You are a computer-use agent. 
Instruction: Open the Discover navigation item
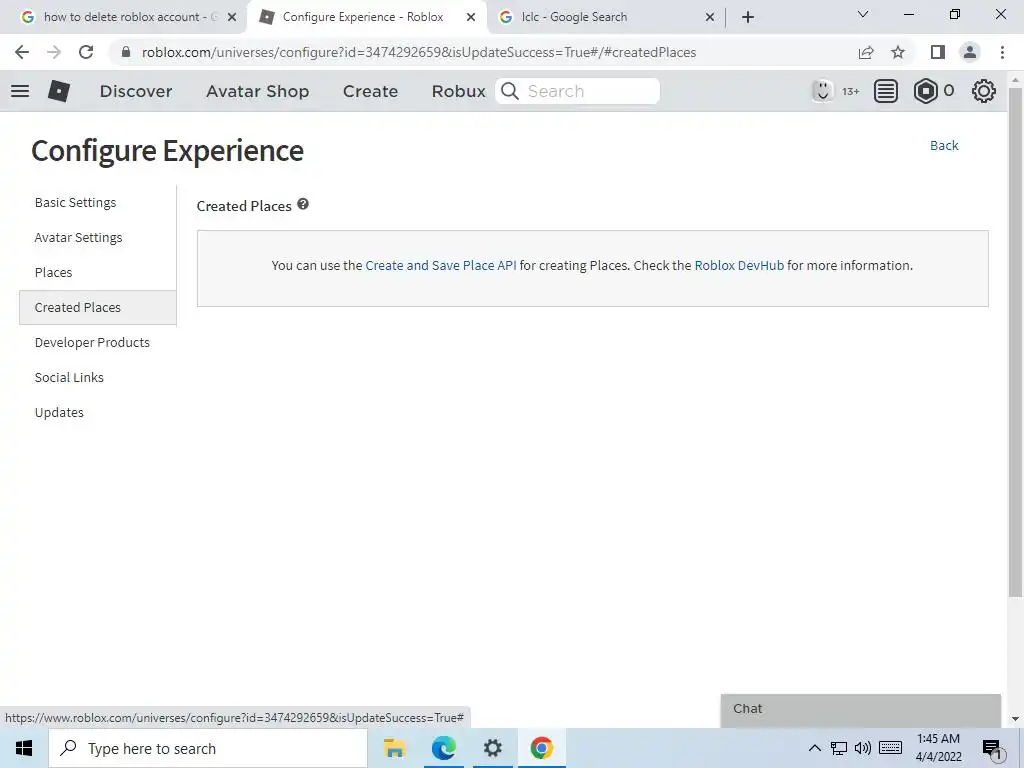136,91
